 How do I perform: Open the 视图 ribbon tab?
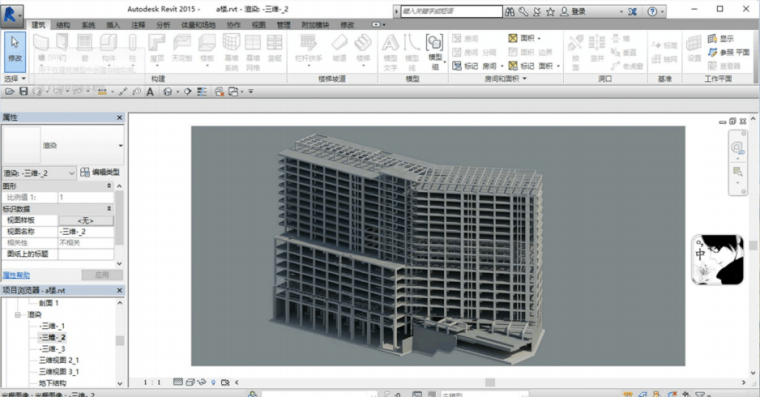(x=258, y=25)
